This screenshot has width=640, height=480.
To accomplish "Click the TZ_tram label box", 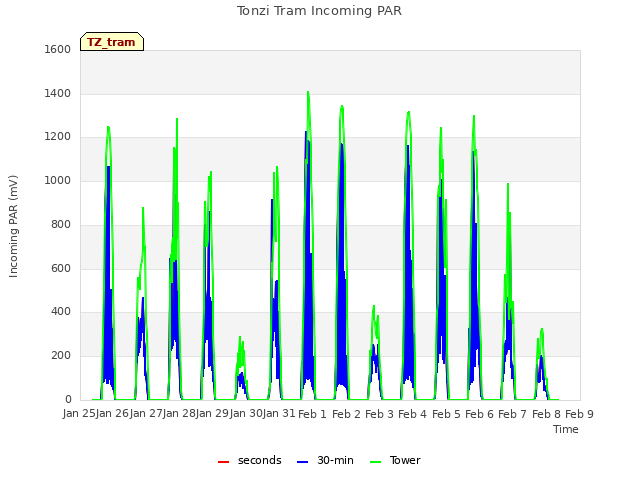I will 112,42.
